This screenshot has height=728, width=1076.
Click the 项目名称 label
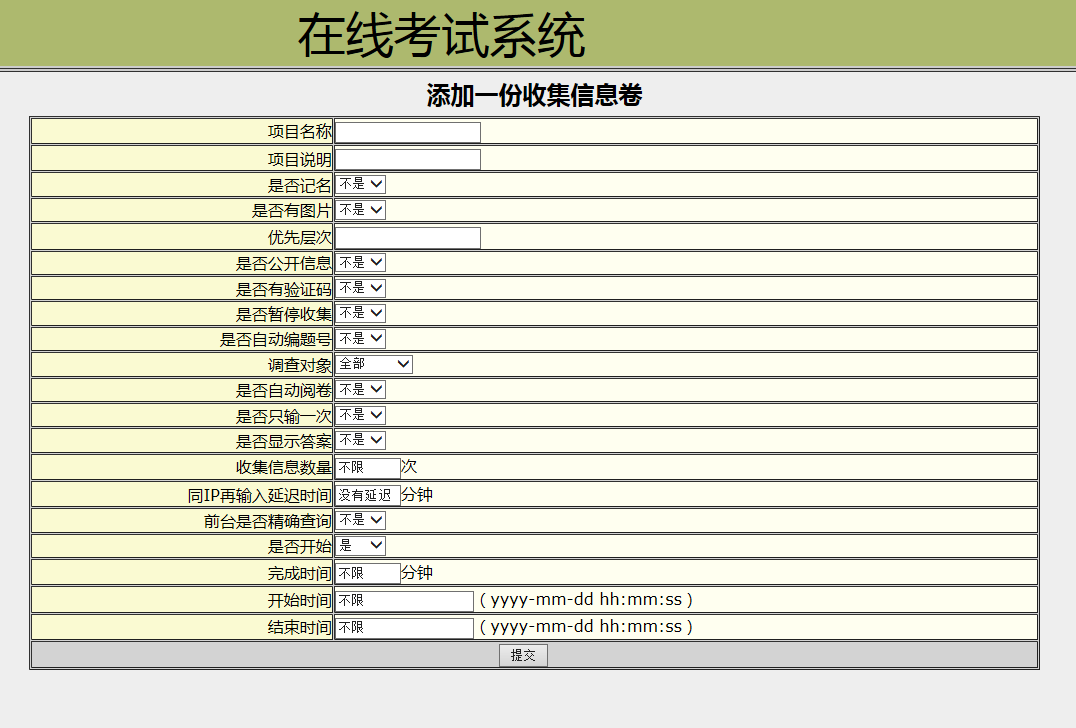coord(300,132)
